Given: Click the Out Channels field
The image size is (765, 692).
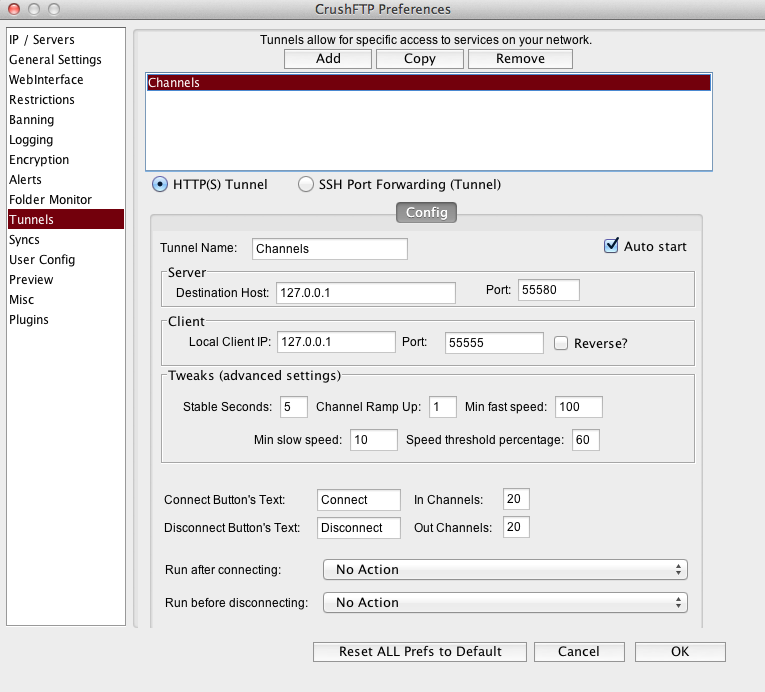Looking at the screenshot, I should point(516,527).
